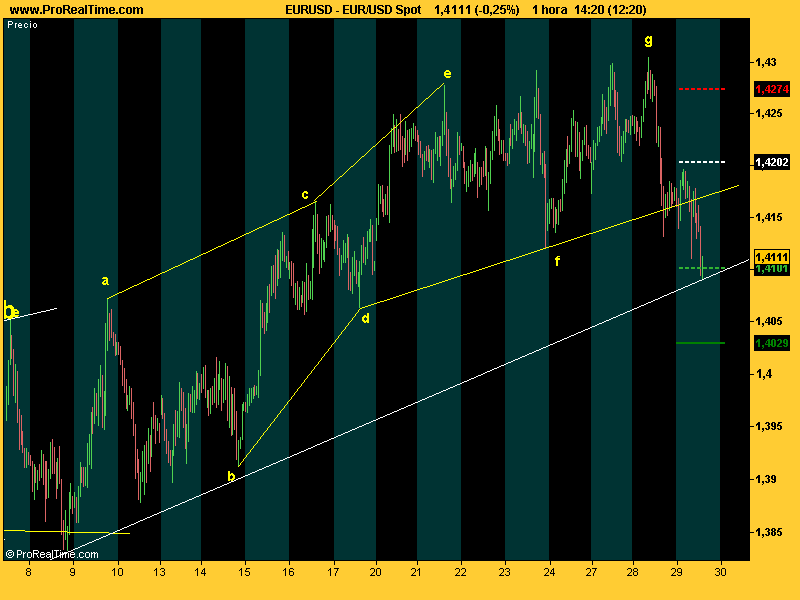Click date 28 on the time axis
This screenshot has width=800, height=600.
(x=632, y=572)
